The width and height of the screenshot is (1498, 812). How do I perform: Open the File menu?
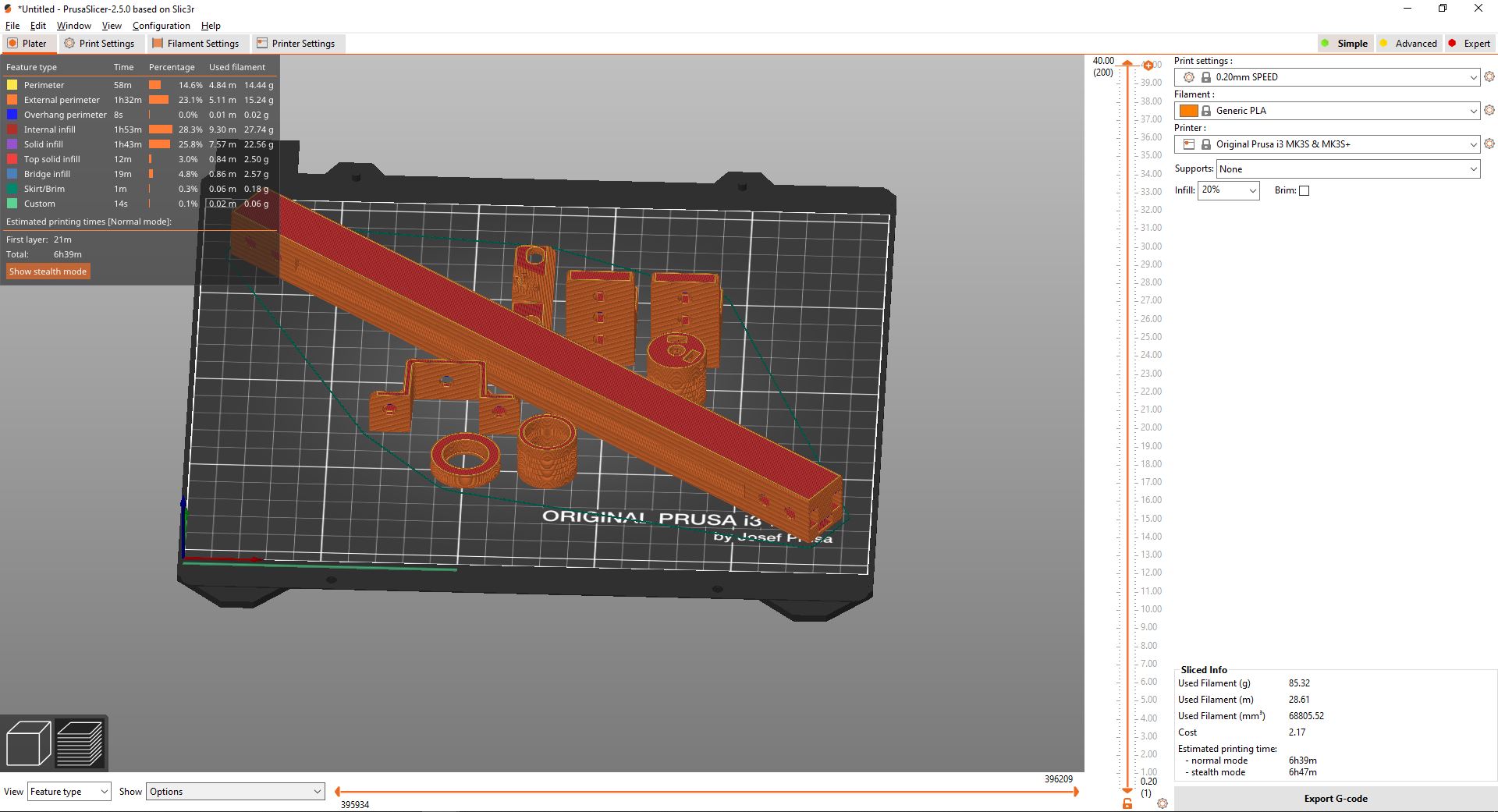12,26
